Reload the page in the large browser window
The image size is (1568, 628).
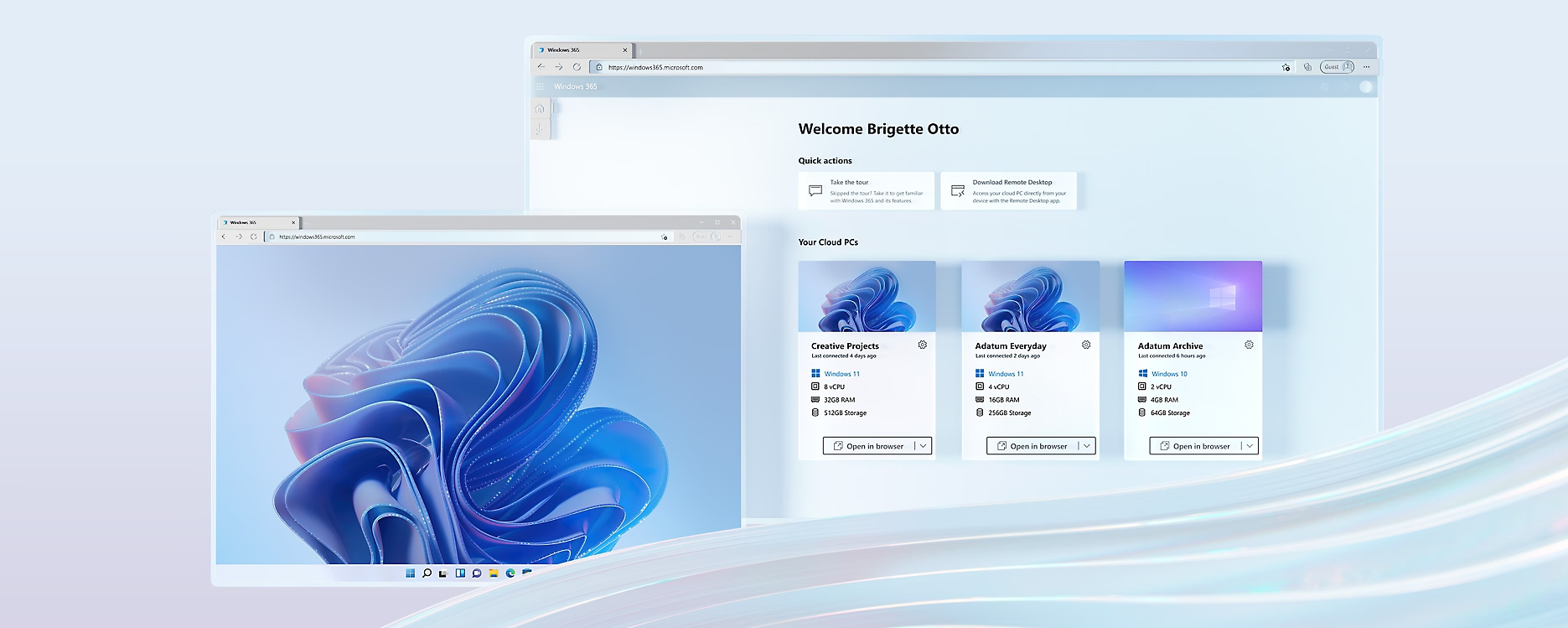[x=577, y=67]
